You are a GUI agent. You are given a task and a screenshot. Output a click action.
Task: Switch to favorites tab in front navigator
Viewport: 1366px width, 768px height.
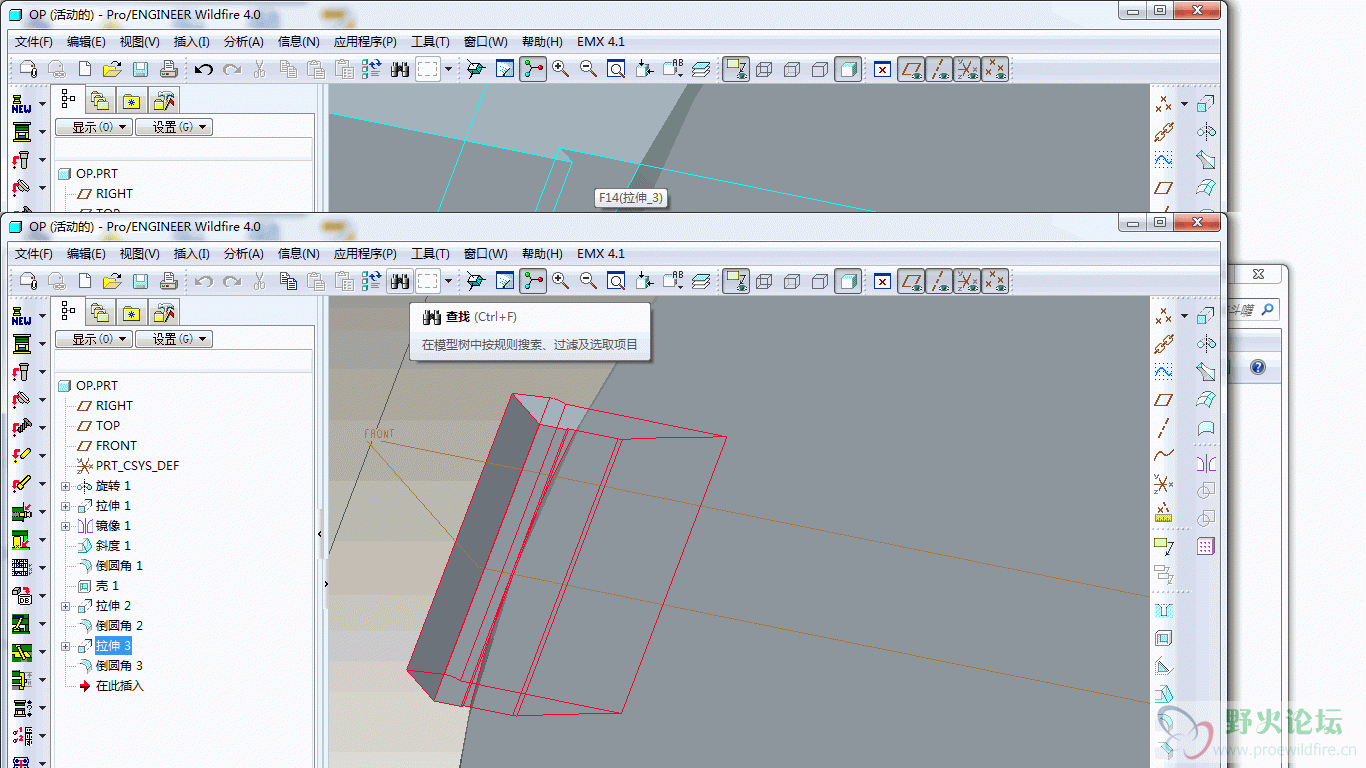[x=131, y=312]
